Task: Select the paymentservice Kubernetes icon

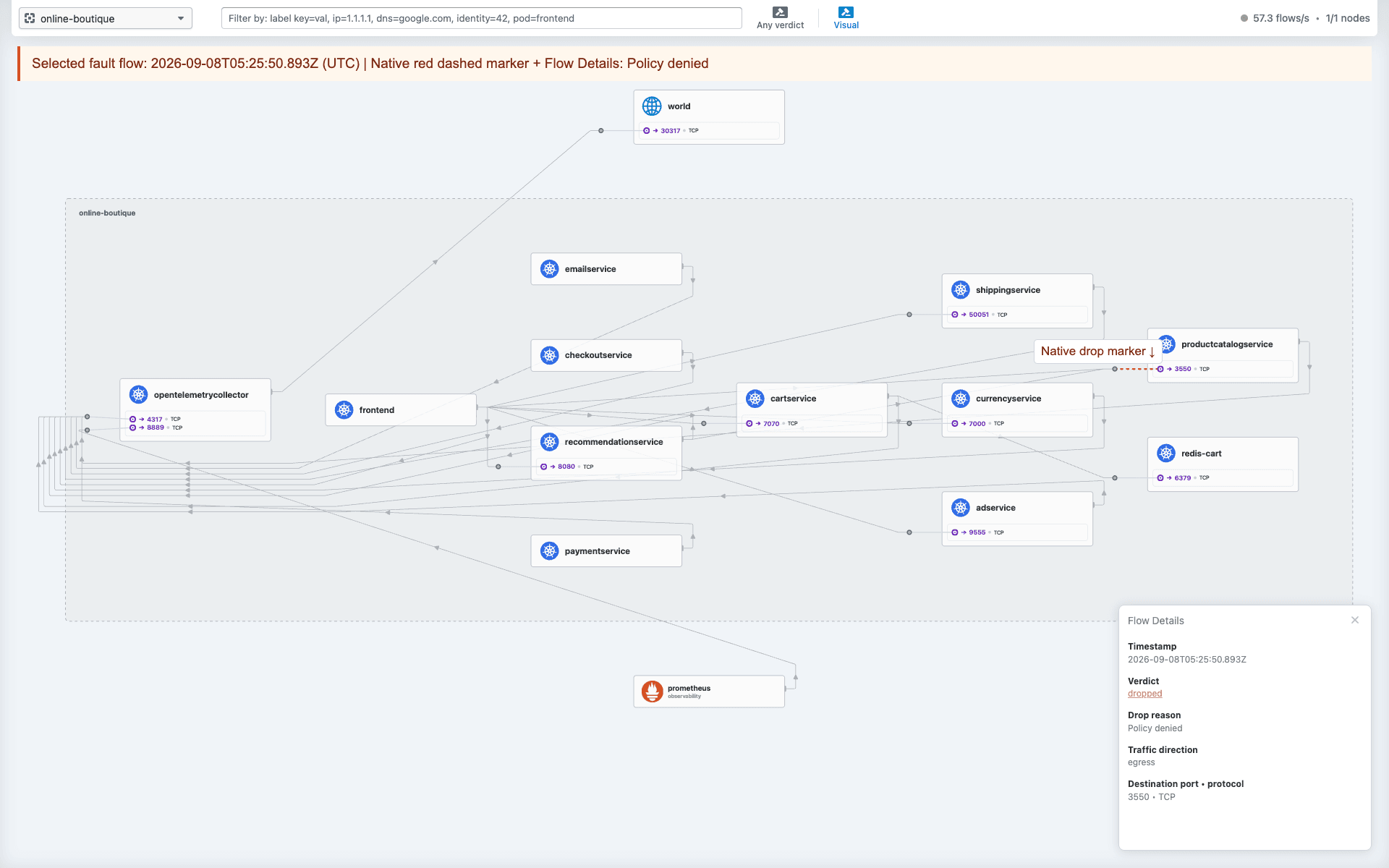Action: 550,551
